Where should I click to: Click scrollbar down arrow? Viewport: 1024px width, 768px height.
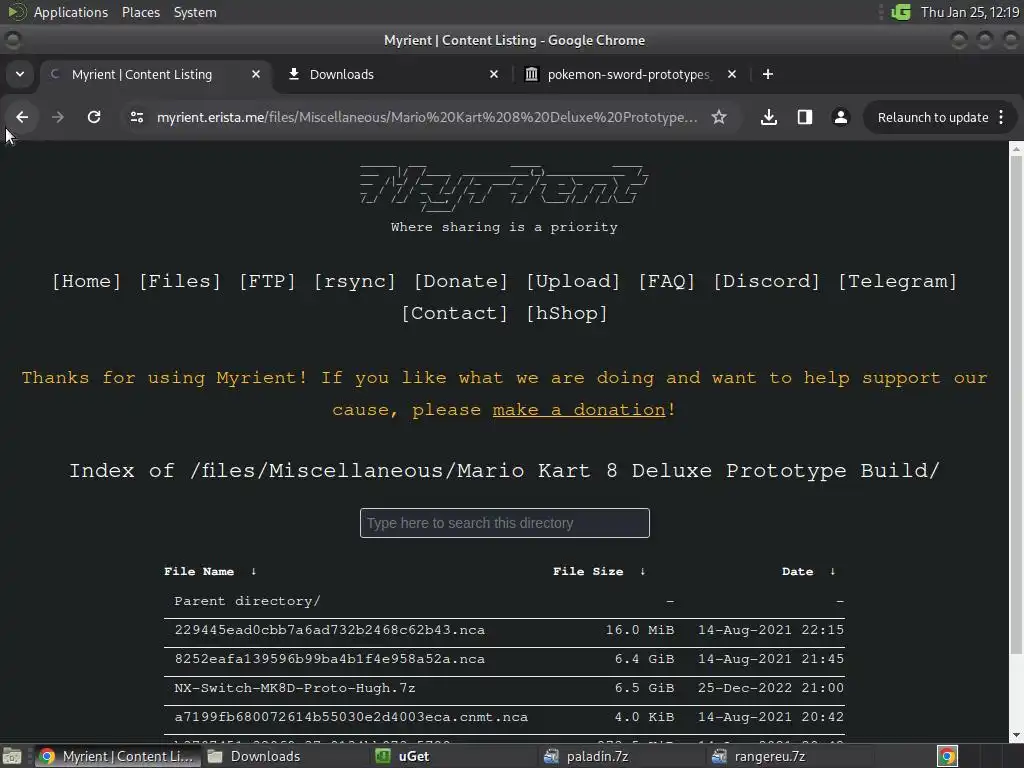(x=1016, y=736)
